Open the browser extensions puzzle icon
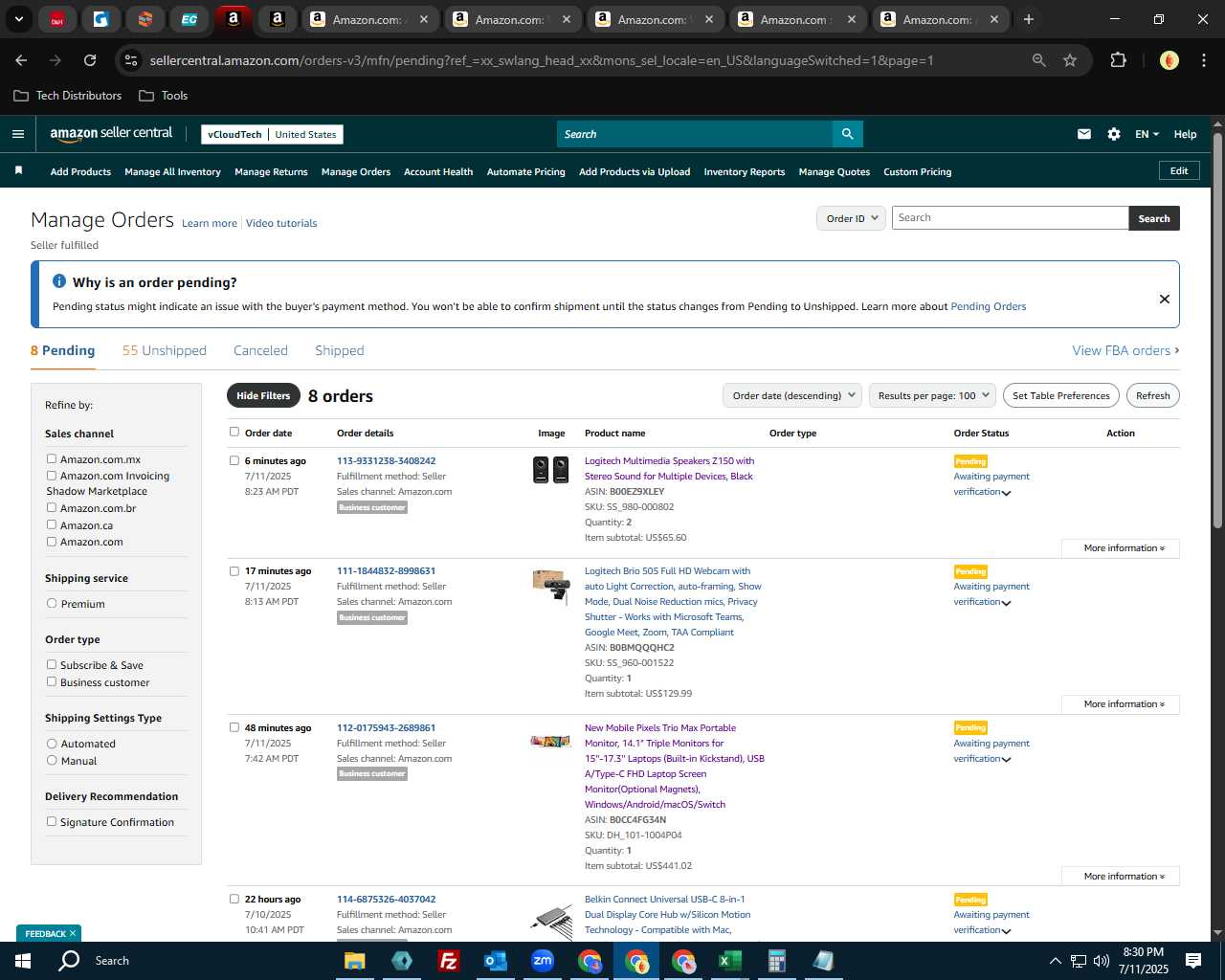 click(1118, 60)
